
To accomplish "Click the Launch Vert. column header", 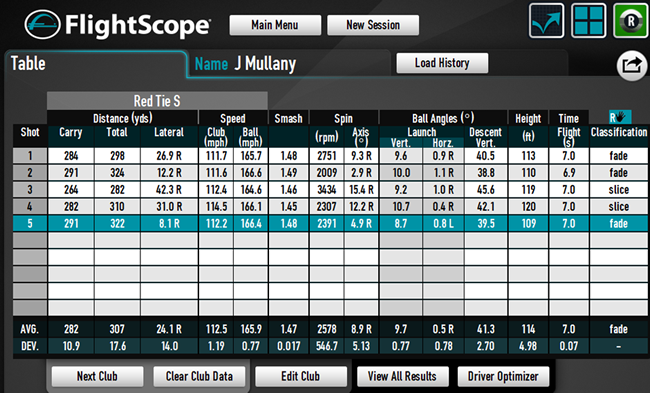I will click(400, 143).
